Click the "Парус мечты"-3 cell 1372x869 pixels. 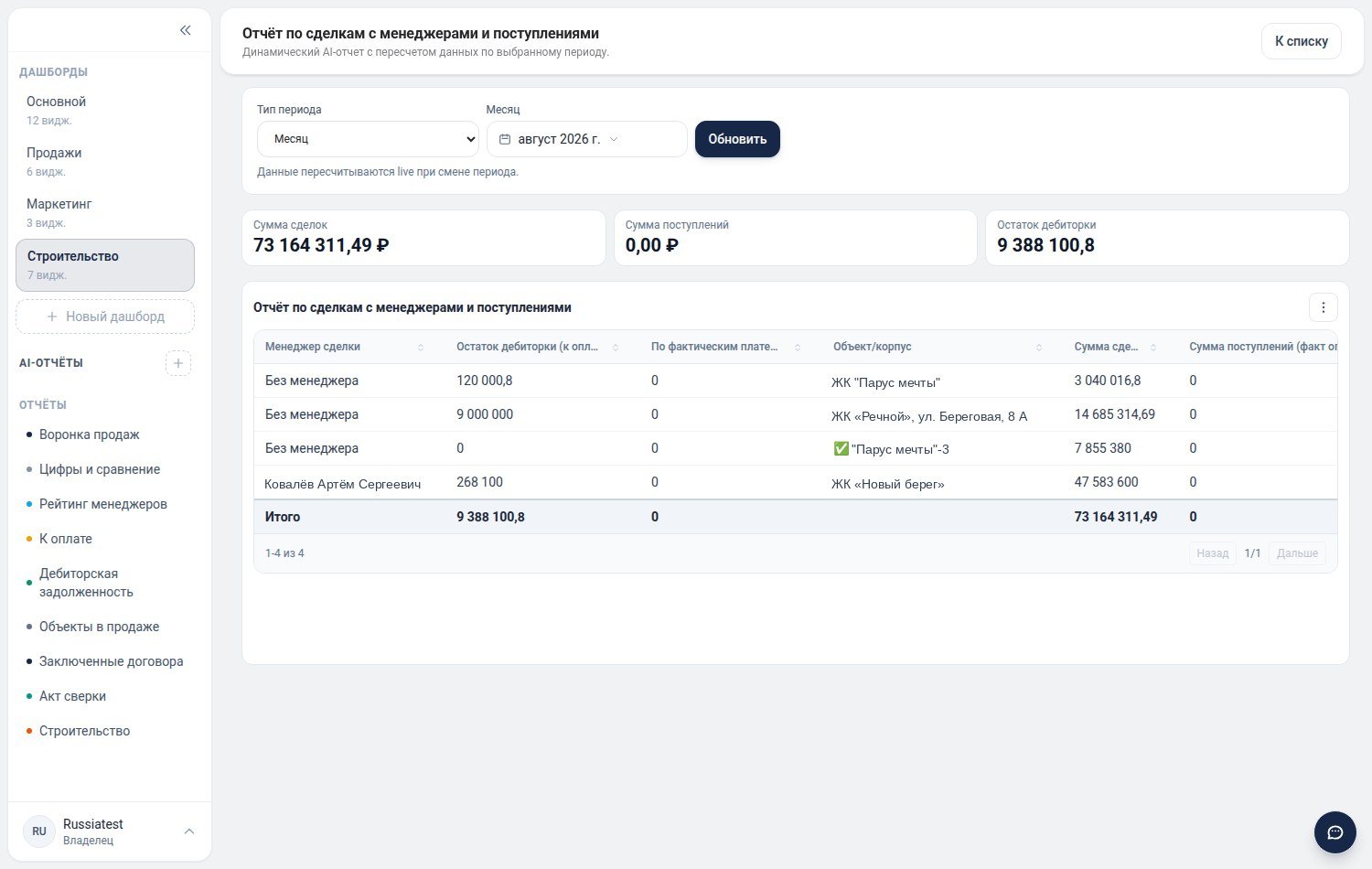[891, 449]
